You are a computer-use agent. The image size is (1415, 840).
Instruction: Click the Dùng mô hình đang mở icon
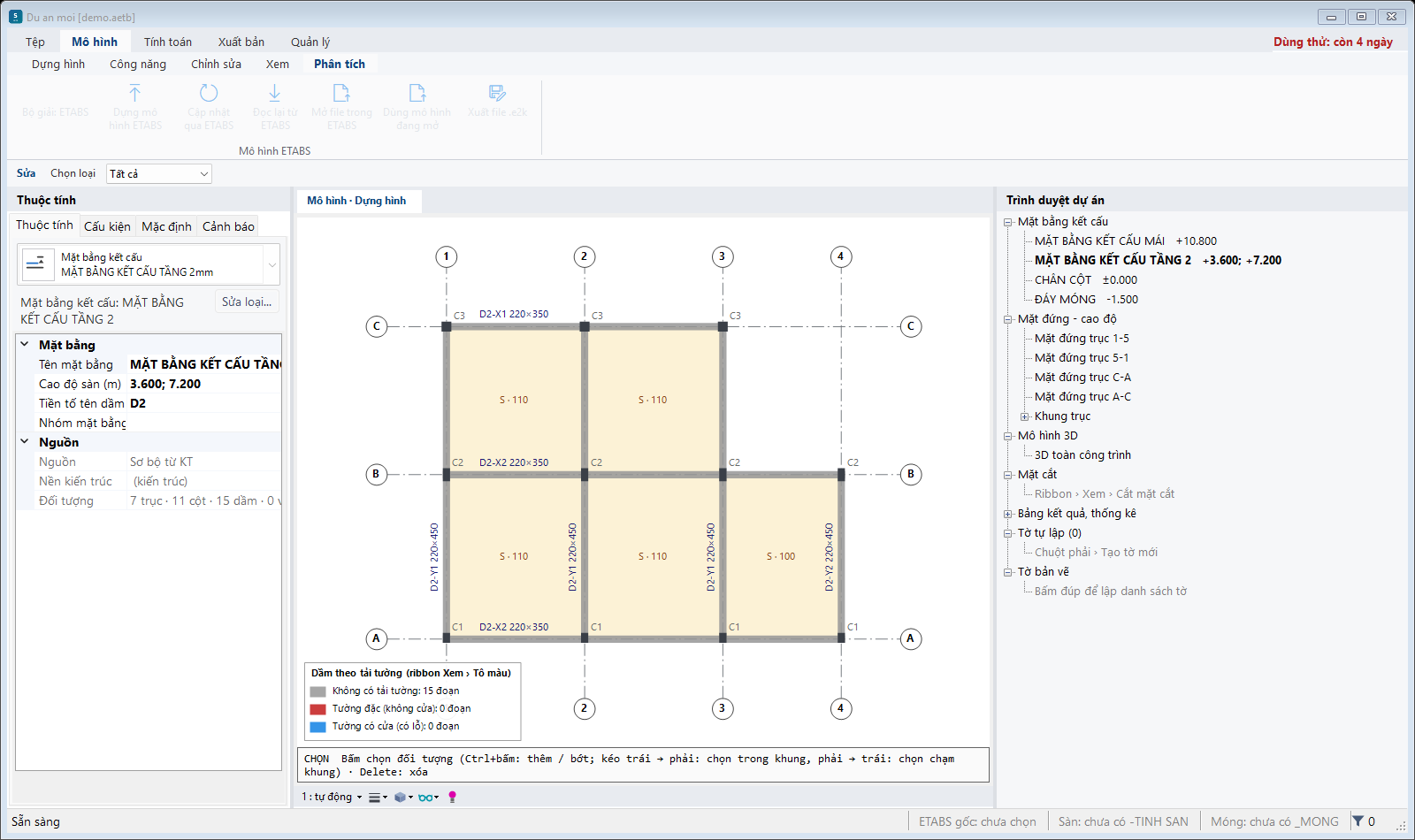click(x=417, y=93)
